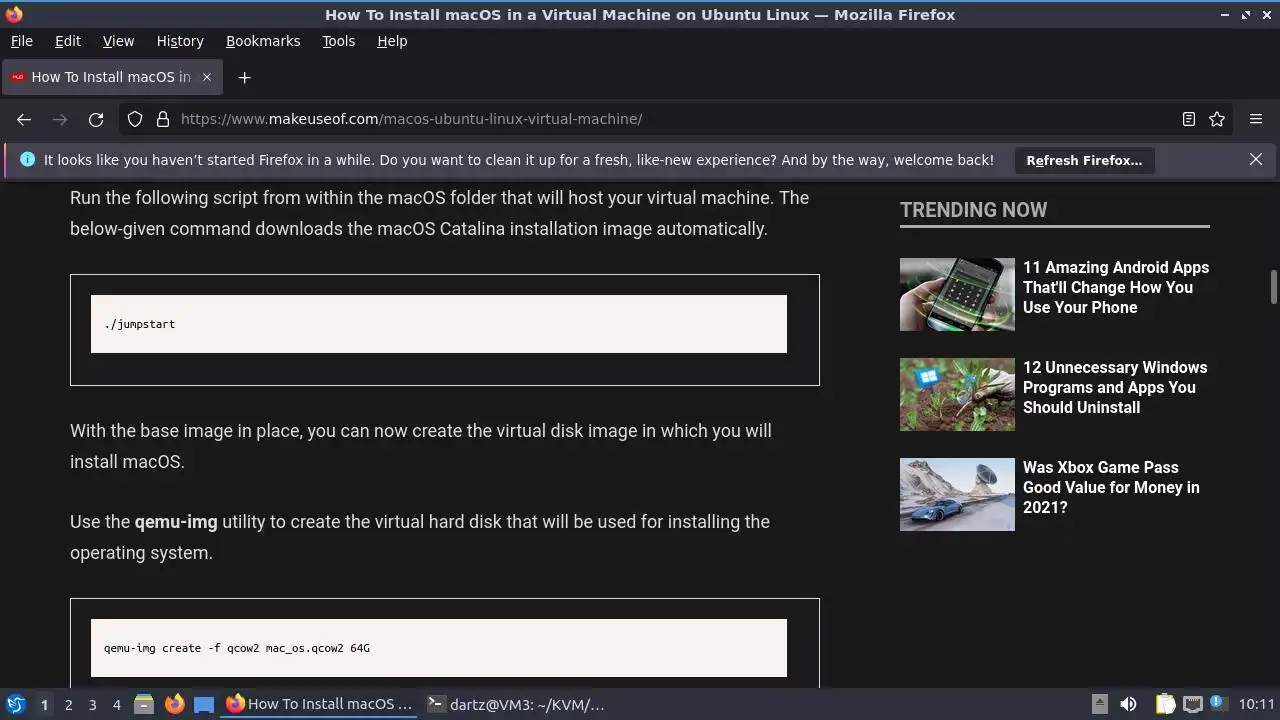
Task: Click the Refresh Firefox… button
Action: click(x=1084, y=160)
